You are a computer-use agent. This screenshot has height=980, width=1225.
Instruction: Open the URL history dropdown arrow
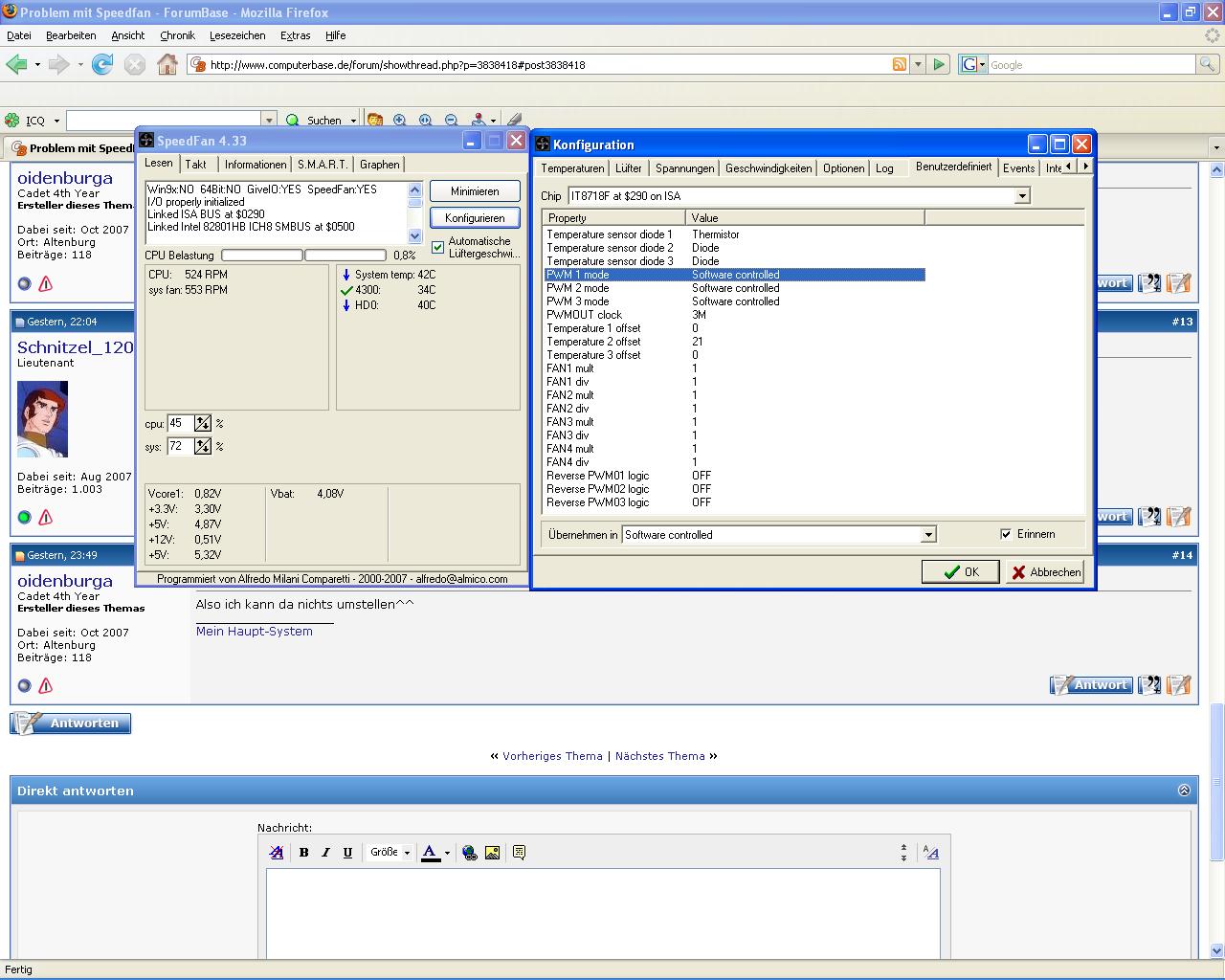918,64
